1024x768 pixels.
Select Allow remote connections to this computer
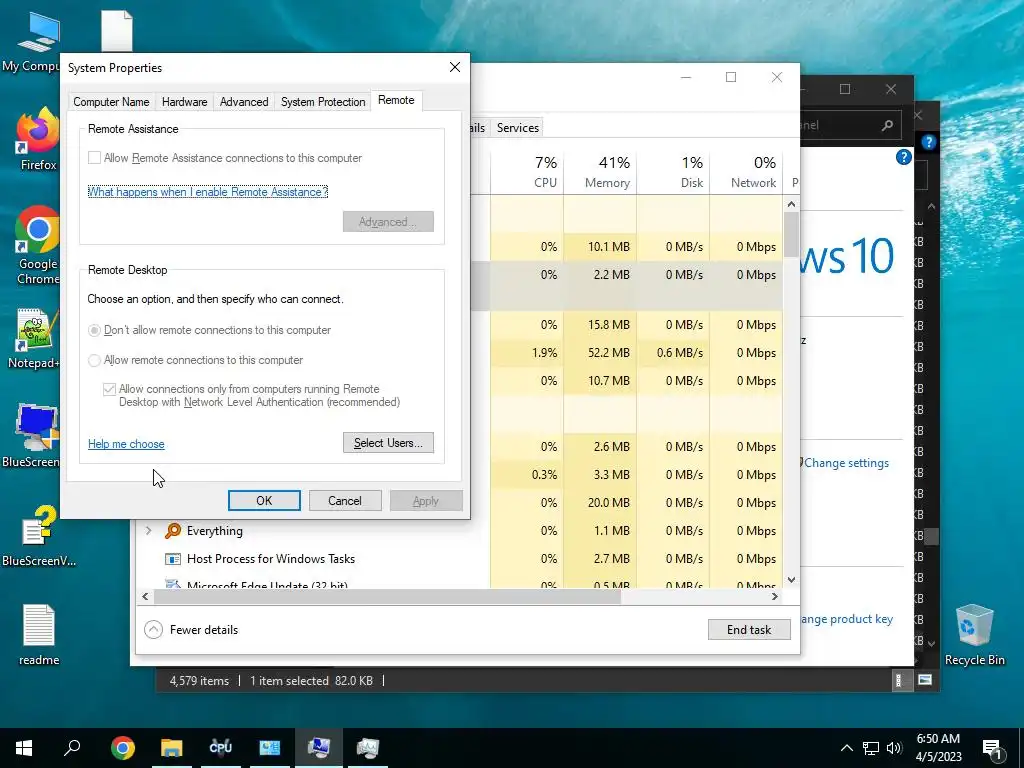95,360
